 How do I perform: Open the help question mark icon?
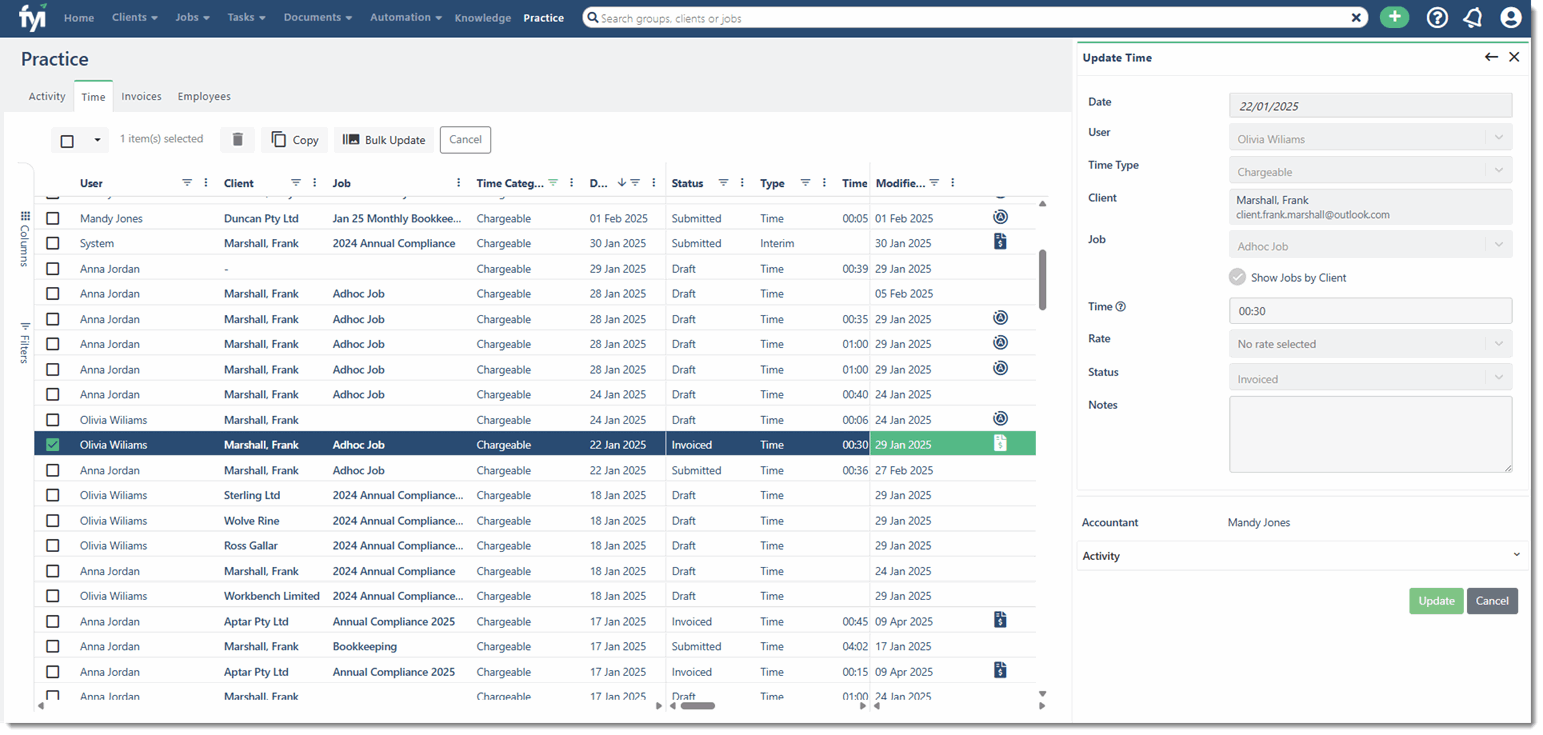pos(1437,17)
